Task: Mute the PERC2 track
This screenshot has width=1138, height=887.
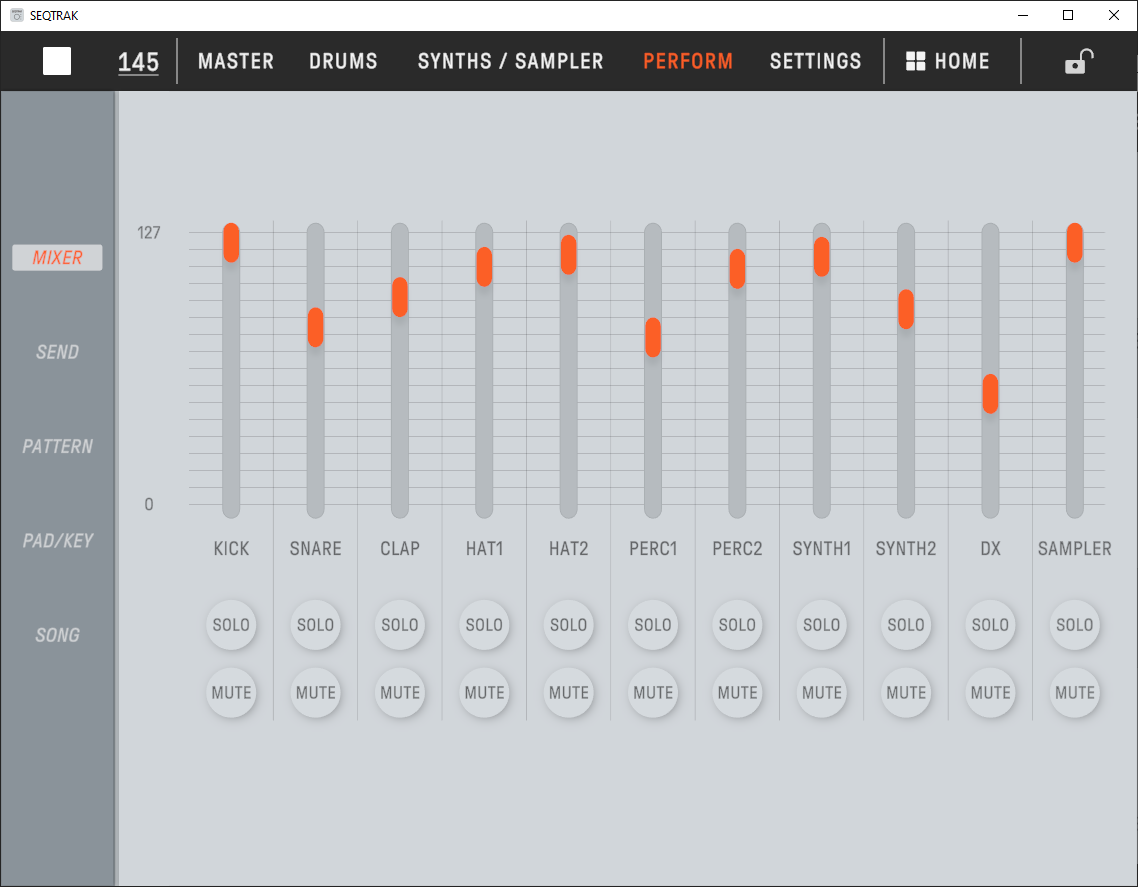Action: point(737,693)
